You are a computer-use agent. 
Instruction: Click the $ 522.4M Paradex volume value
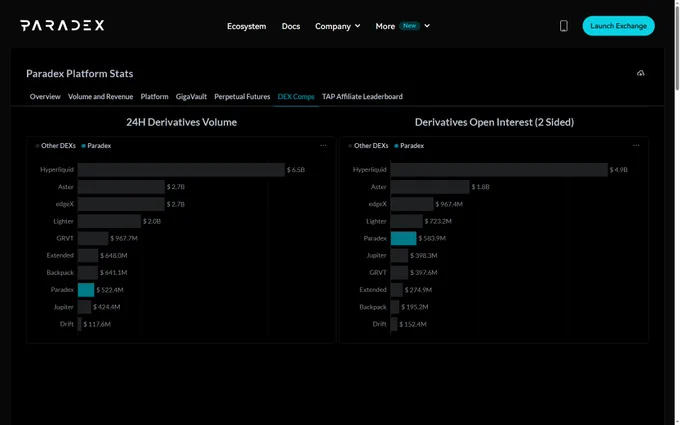(x=110, y=290)
